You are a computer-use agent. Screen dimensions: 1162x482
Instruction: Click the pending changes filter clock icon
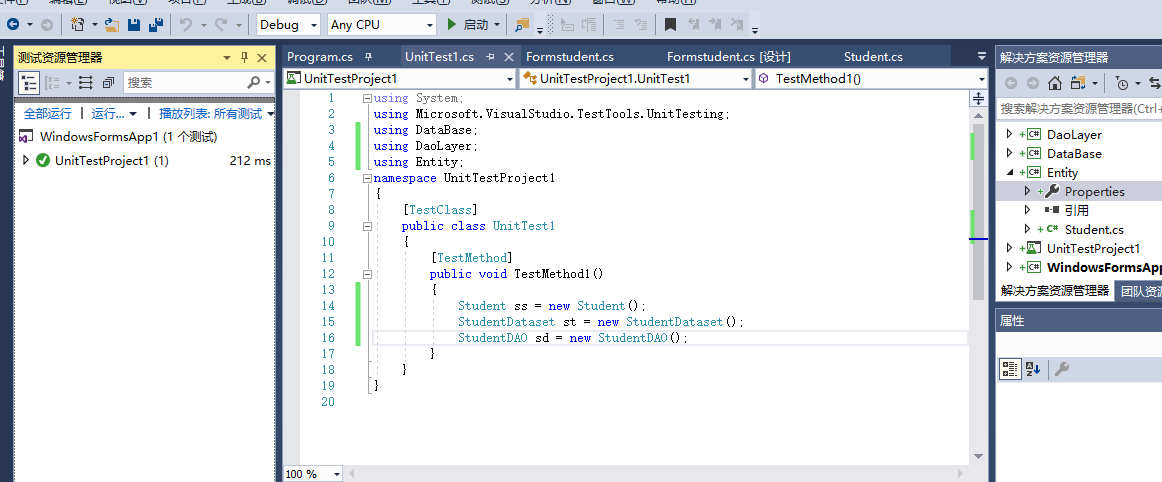1121,83
